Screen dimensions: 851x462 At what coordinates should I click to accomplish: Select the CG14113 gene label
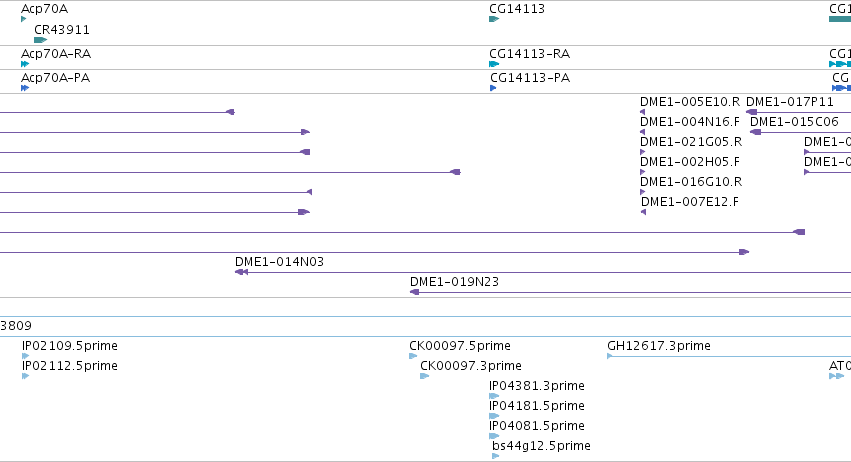click(517, 9)
